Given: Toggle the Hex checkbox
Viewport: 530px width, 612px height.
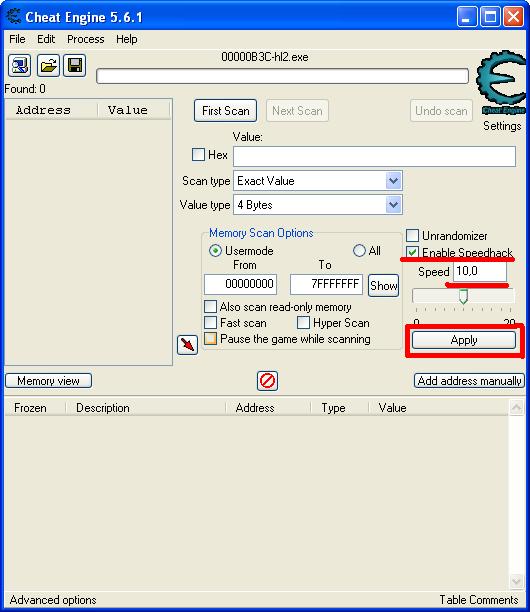Looking at the screenshot, I should (x=198, y=155).
